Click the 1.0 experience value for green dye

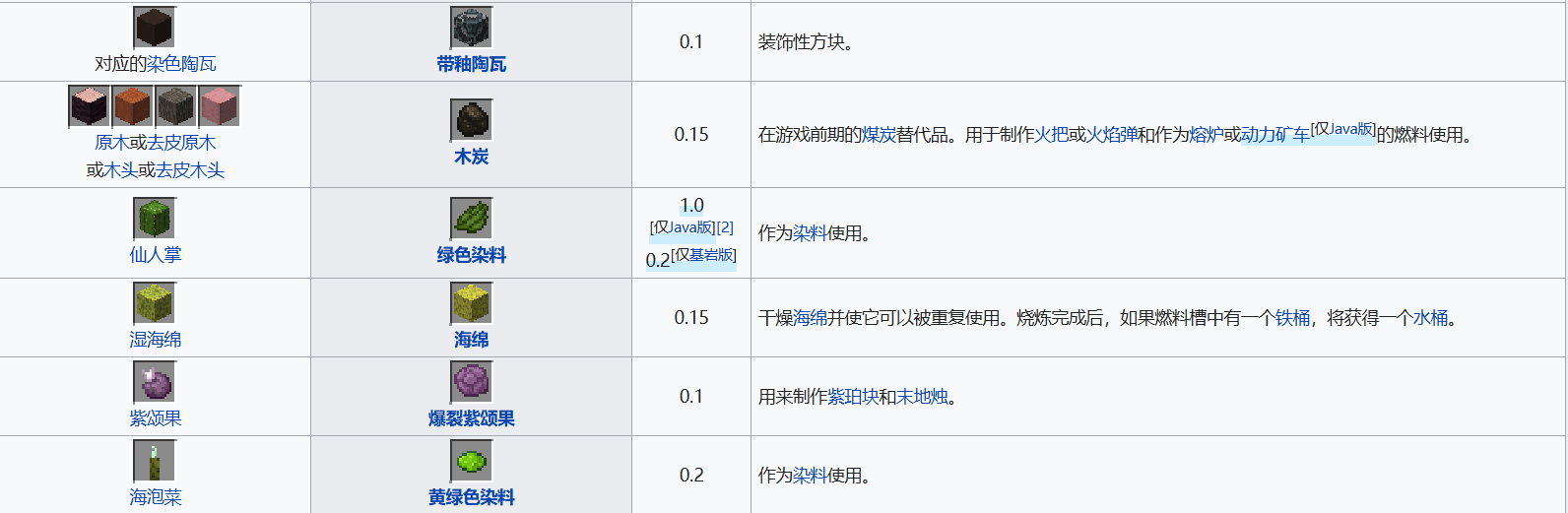point(691,206)
